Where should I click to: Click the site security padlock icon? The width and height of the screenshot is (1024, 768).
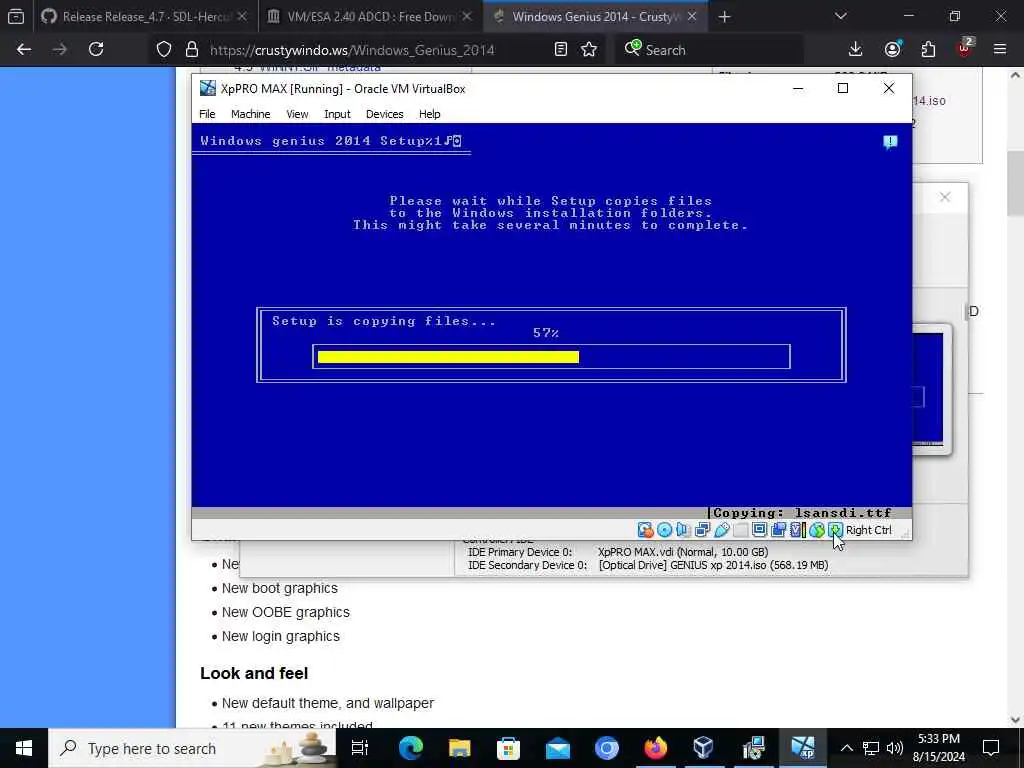coord(191,50)
